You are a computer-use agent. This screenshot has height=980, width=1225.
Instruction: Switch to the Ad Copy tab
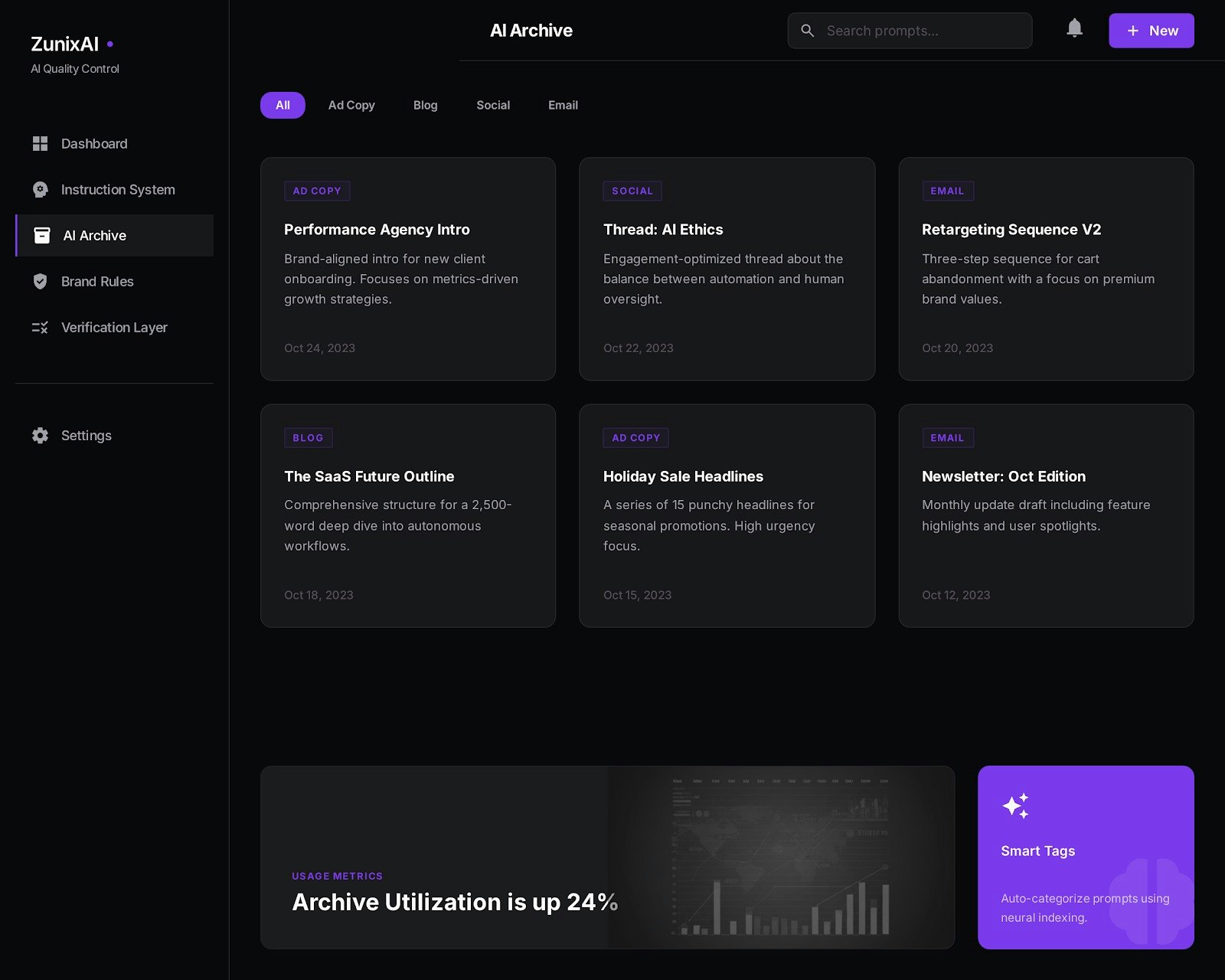(x=351, y=105)
